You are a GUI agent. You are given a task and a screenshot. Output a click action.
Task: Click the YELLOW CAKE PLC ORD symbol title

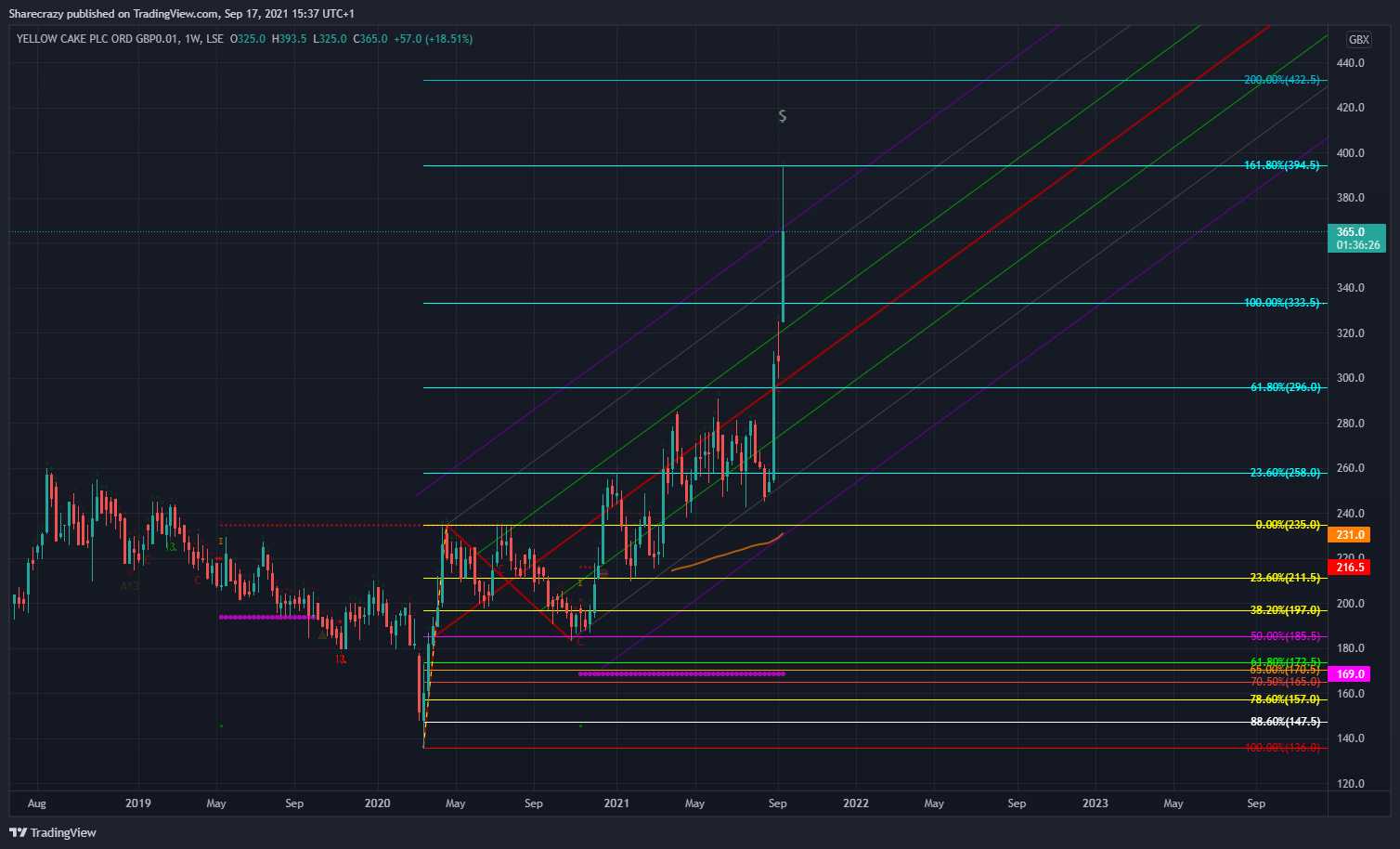coord(98,39)
